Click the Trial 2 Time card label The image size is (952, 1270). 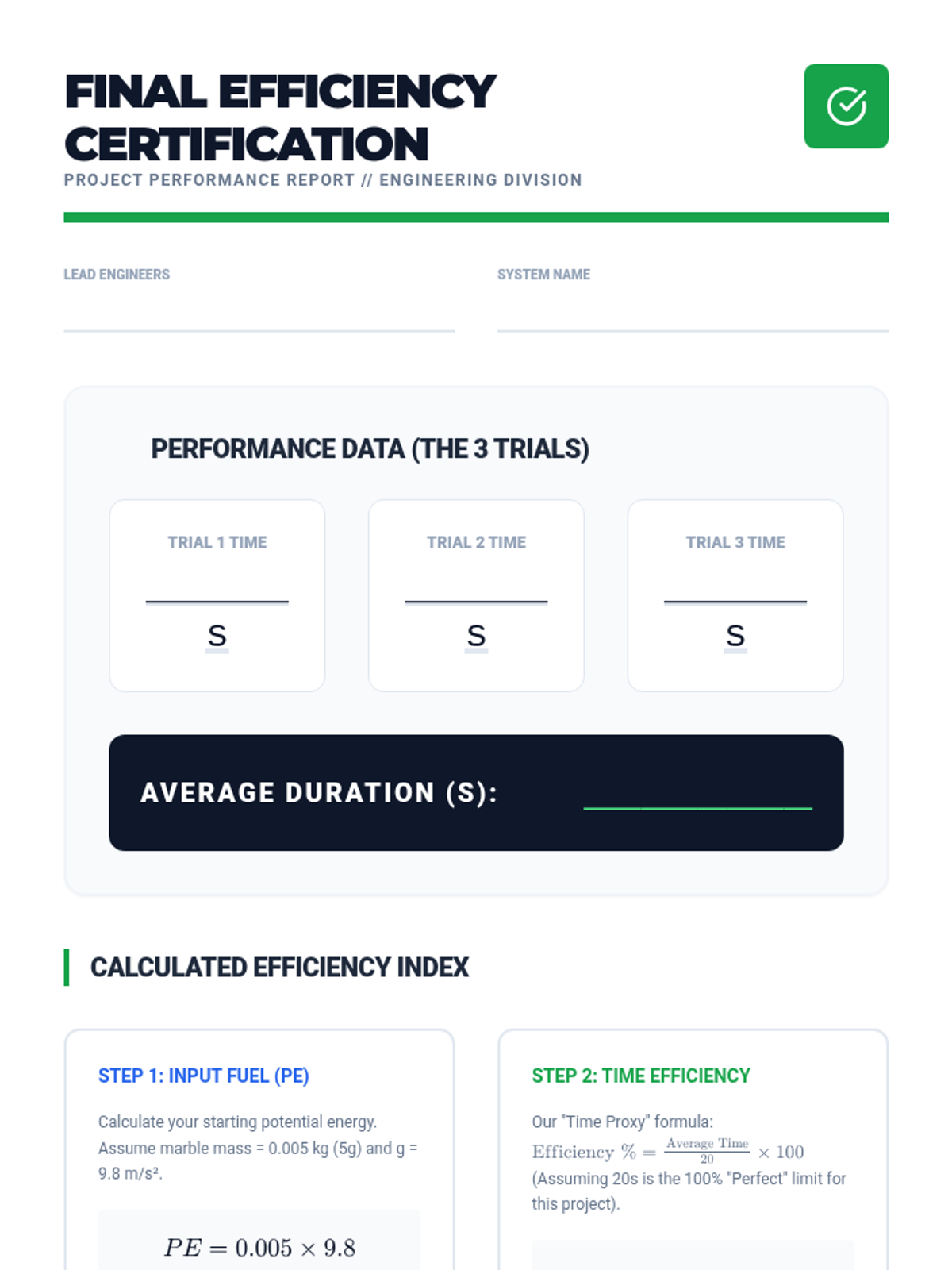[x=476, y=542]
